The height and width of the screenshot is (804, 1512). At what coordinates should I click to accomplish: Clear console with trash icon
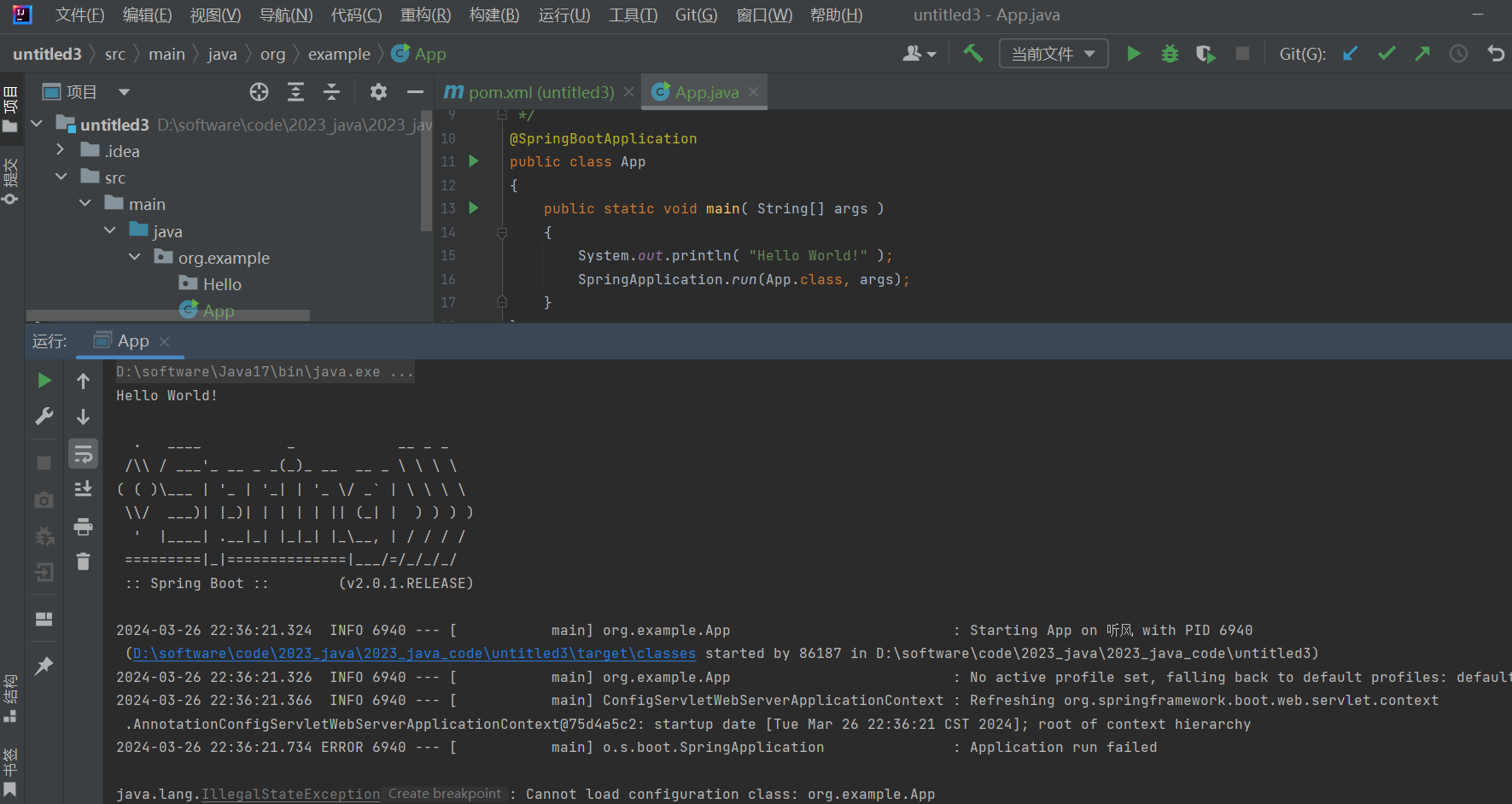[x=83, y=562]
